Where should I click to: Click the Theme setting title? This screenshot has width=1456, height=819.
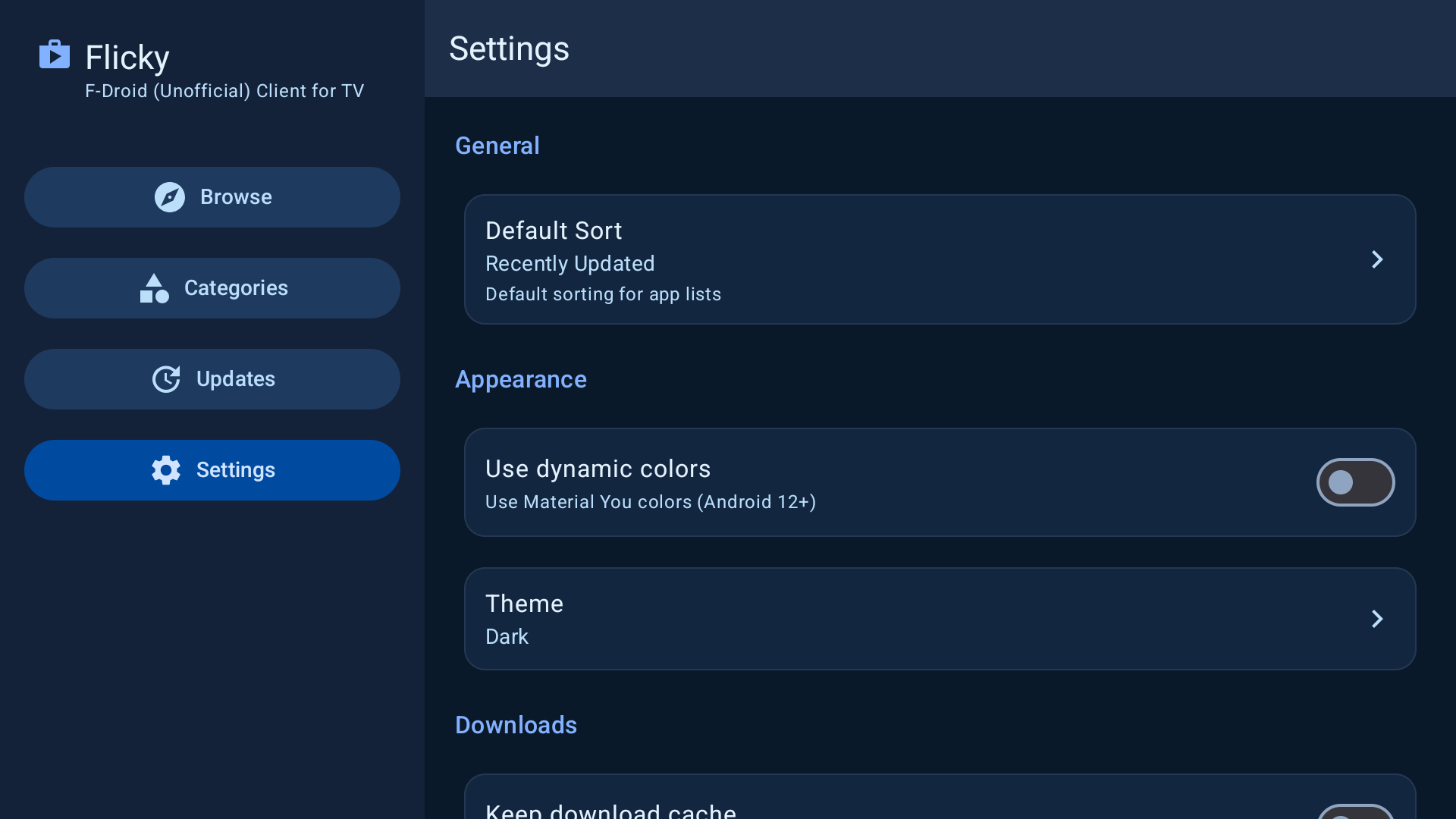click(524, 604)
